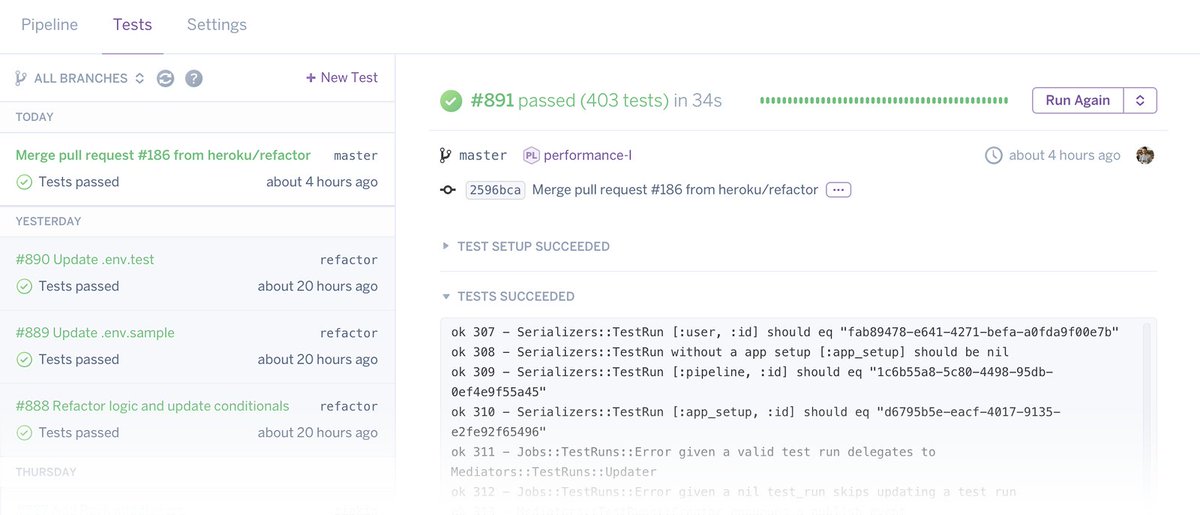Click the 'TODAY' section header

tap(35, 117)
